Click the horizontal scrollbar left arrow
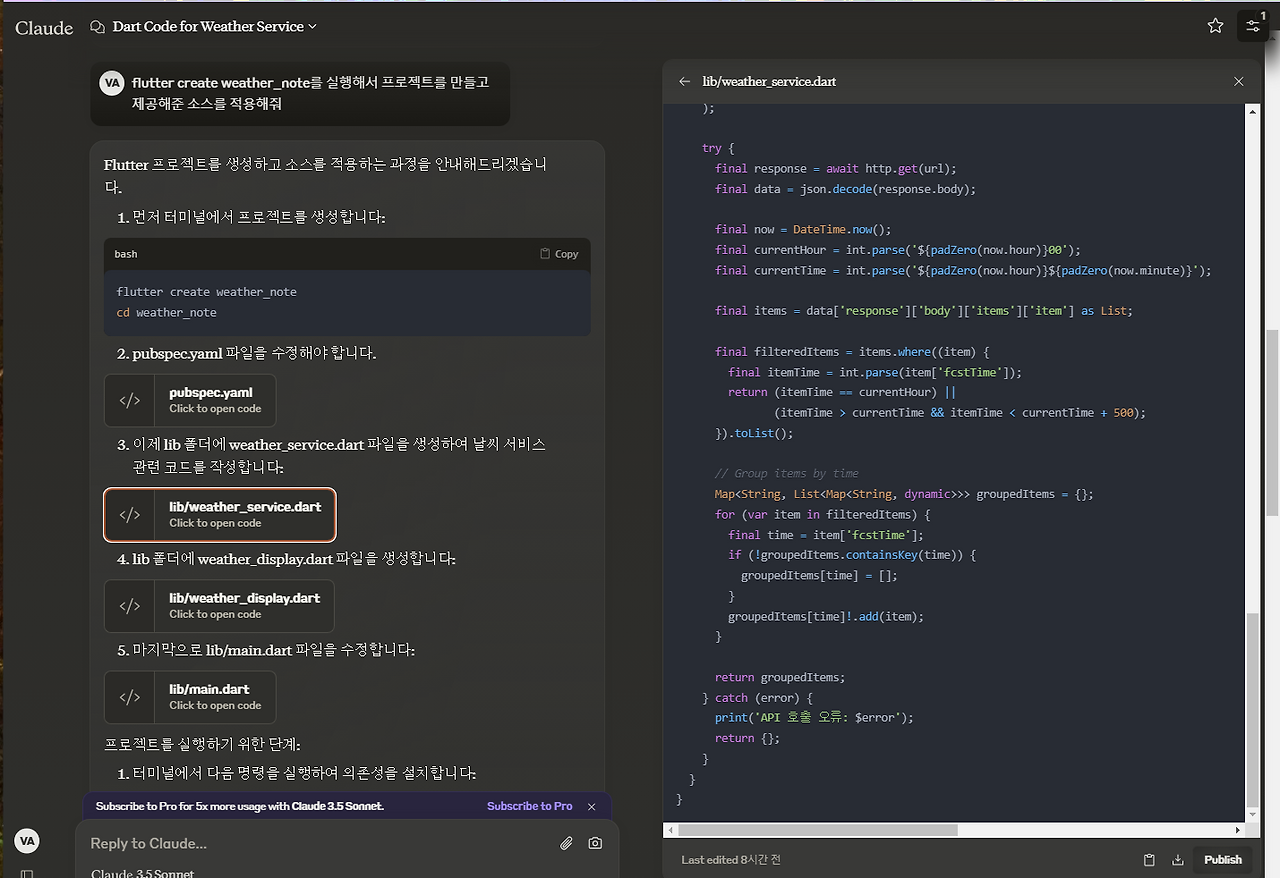The image size is (1280, 878). (x=670, y=830)
